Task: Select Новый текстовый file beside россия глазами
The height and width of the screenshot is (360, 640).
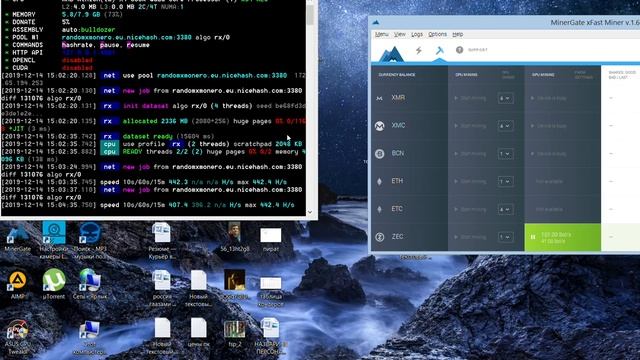Action: pyautogui.click(x=198, y=288)
